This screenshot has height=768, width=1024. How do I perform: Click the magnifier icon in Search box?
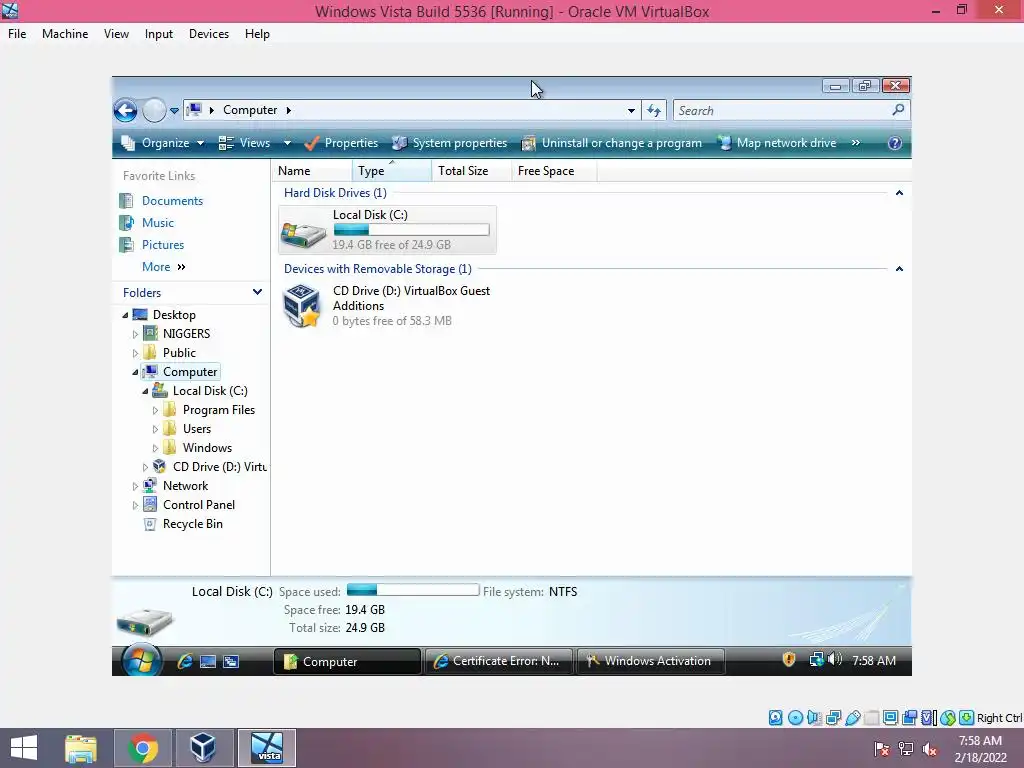coord(899,110)
